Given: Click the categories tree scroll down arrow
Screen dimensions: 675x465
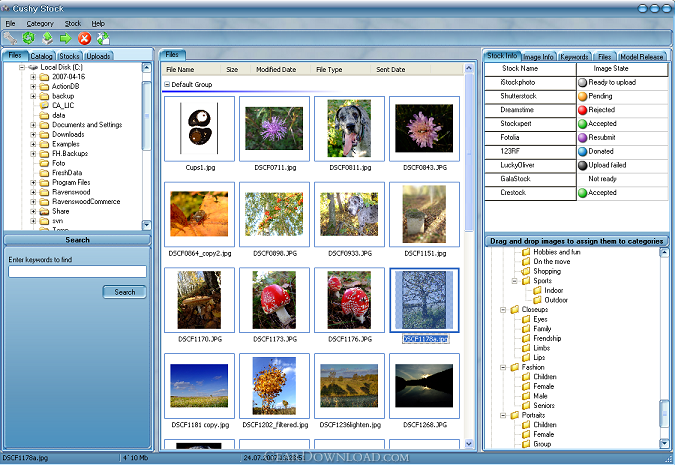Looking at the screenshot, I should click(664, 443).
